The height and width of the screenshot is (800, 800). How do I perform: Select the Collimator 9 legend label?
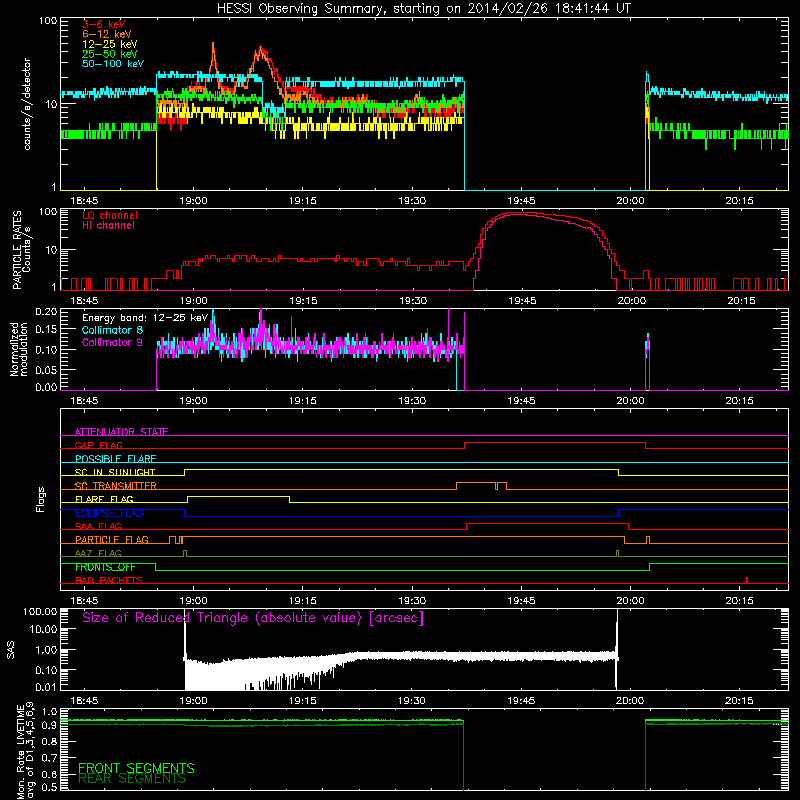(x=112, y=342)
